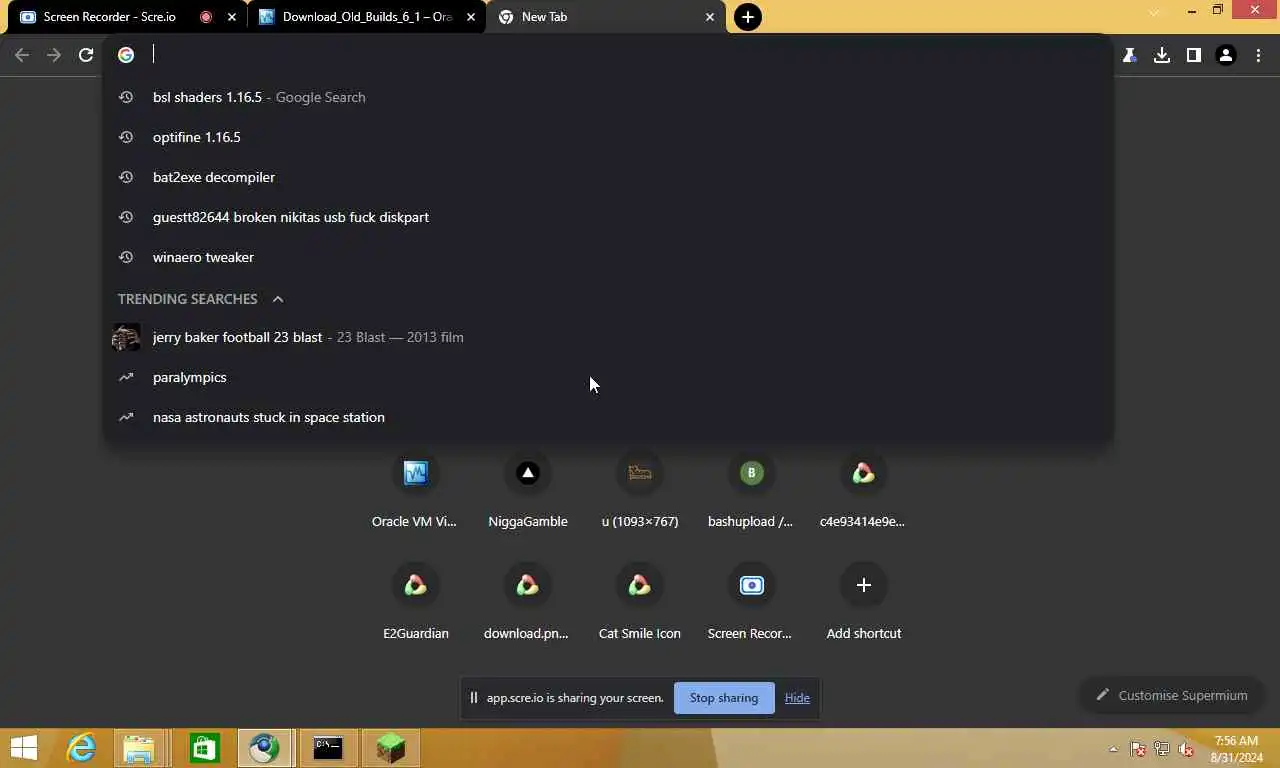The width and height of the screenshot is (1280, 768).
Task: Open the Windows Start button
Action: (x=23, y=748)
